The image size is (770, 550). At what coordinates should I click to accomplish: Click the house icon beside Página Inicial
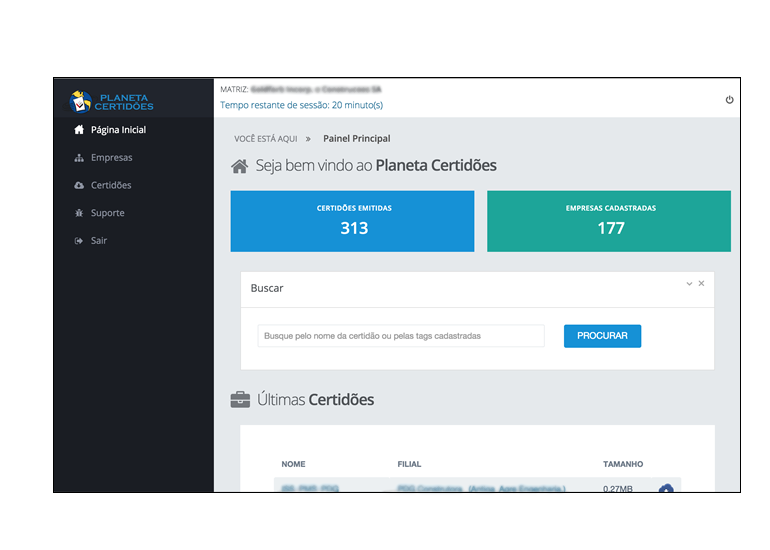click(79, 130)
